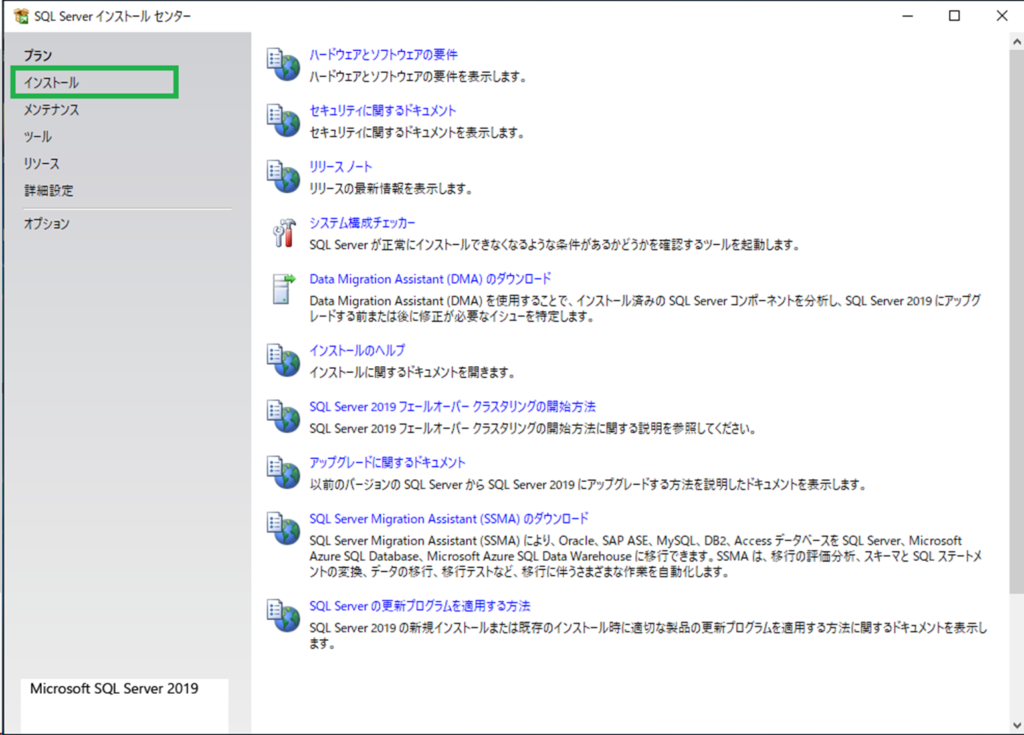Click the icon for フェールオーバー クラスタリングの開始方法
The image size is (1024, 735).
tap(283, 417)
